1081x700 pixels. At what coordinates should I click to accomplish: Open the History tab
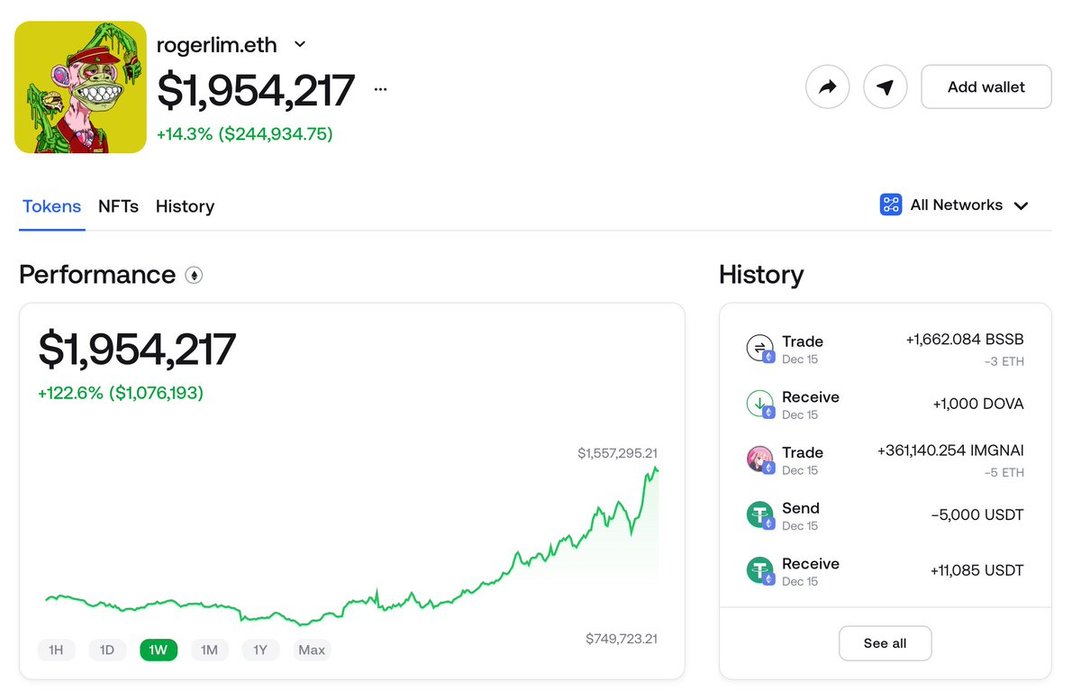pyautogui.click(x=185, y=206)
